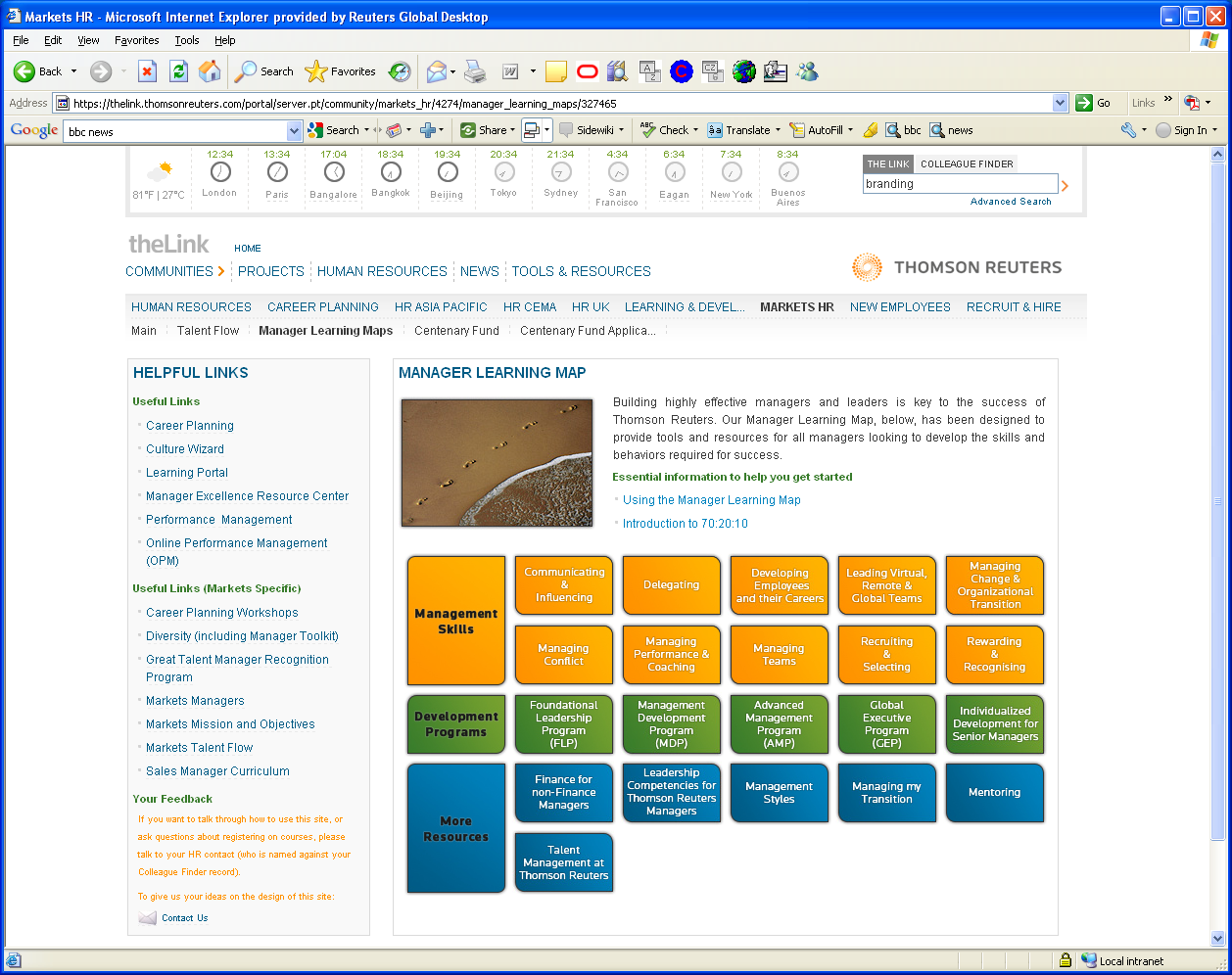The image size is (1232, 975).
Task: Open the Favorites menu in menu bar
Action: click(136, 40)
